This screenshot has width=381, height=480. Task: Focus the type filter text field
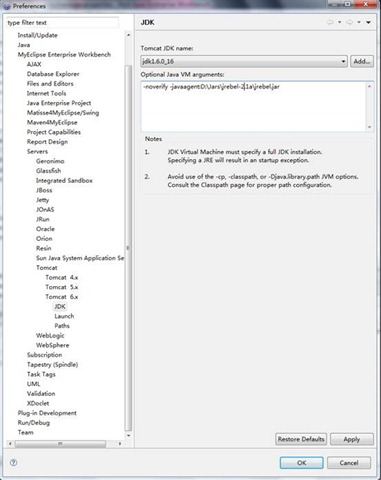pyautogui.click(x=62, y=23)
